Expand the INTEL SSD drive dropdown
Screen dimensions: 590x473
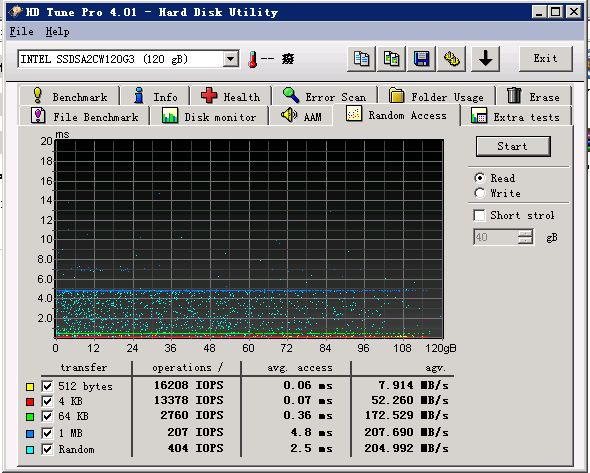(230, 59)
